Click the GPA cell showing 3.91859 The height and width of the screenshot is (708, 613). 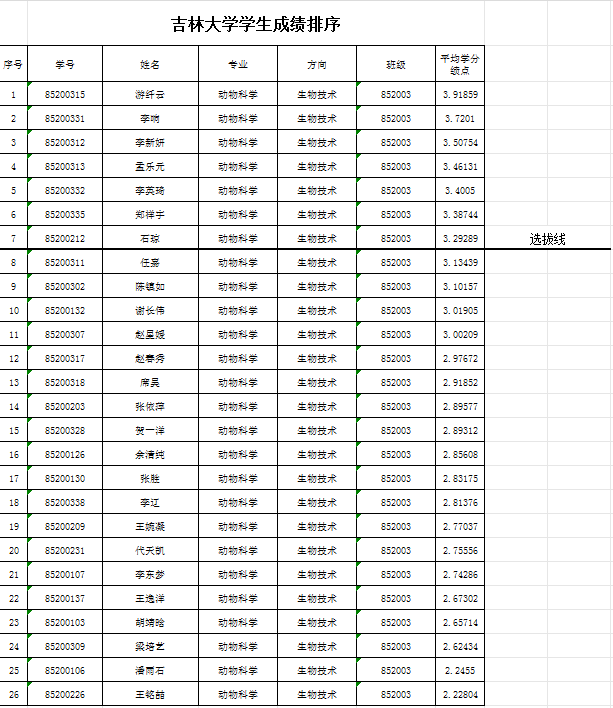pos(460,95)
